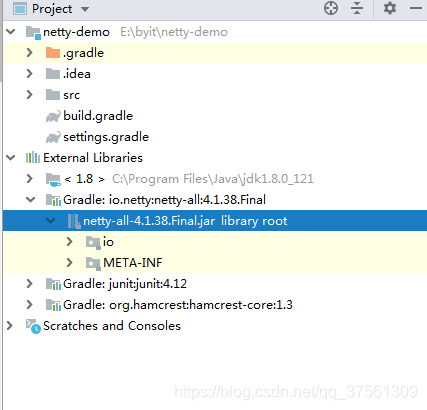Select the .idea folder label
The image size is (427, 410).
point(77,74)
